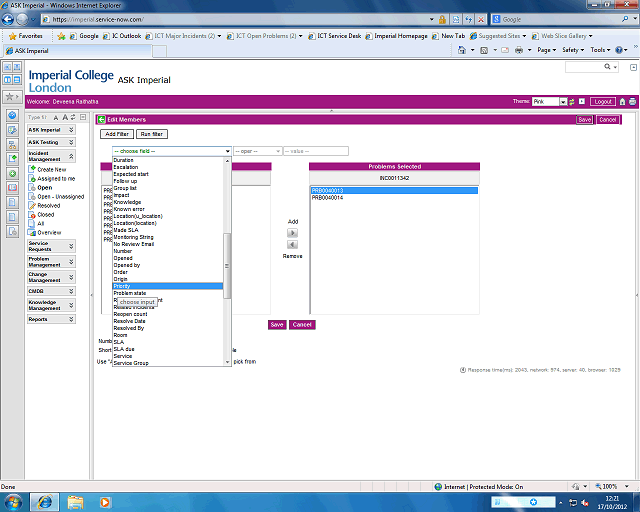Image resolution: width=640 pixels, height=512 pixels.
Task: Open the operator dropdown in filter row
Action: point(257,151)
